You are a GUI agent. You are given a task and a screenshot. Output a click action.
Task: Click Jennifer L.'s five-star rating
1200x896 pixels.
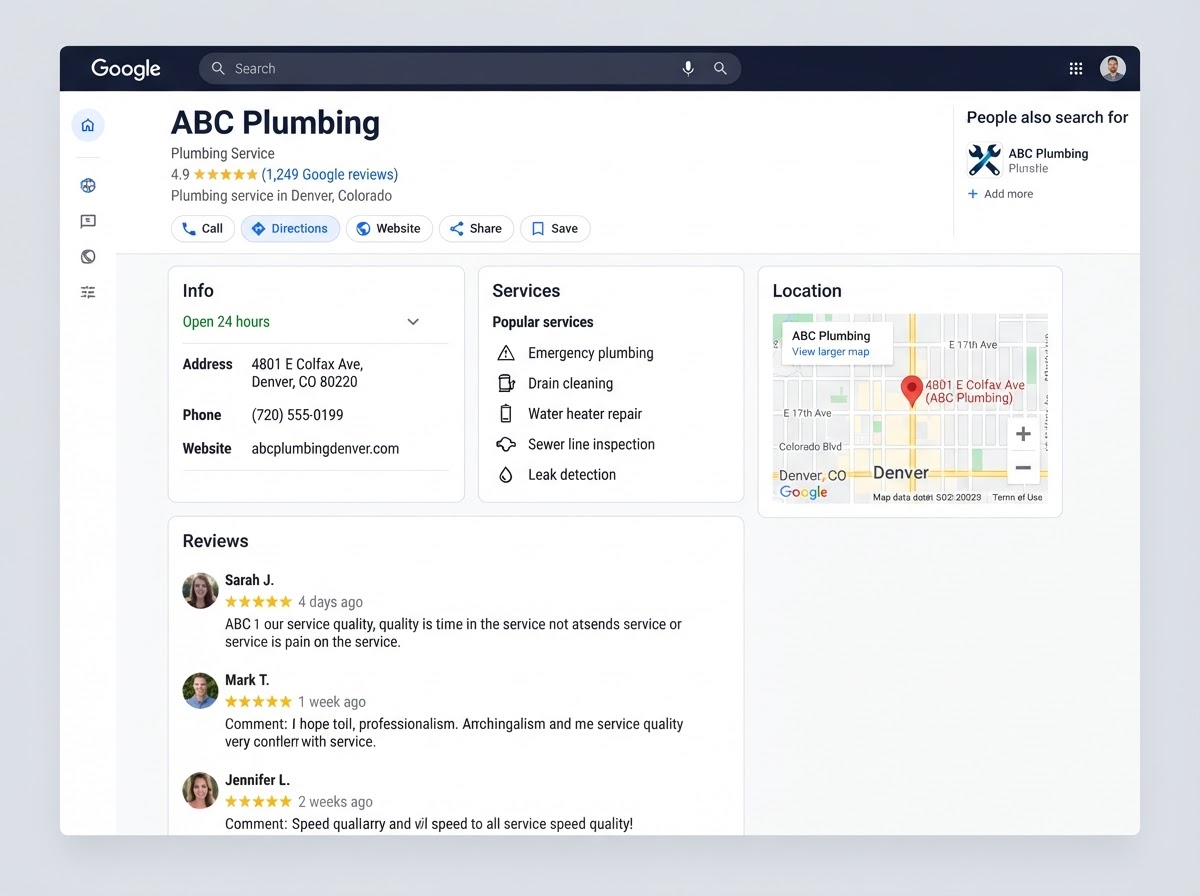[259, 802]
